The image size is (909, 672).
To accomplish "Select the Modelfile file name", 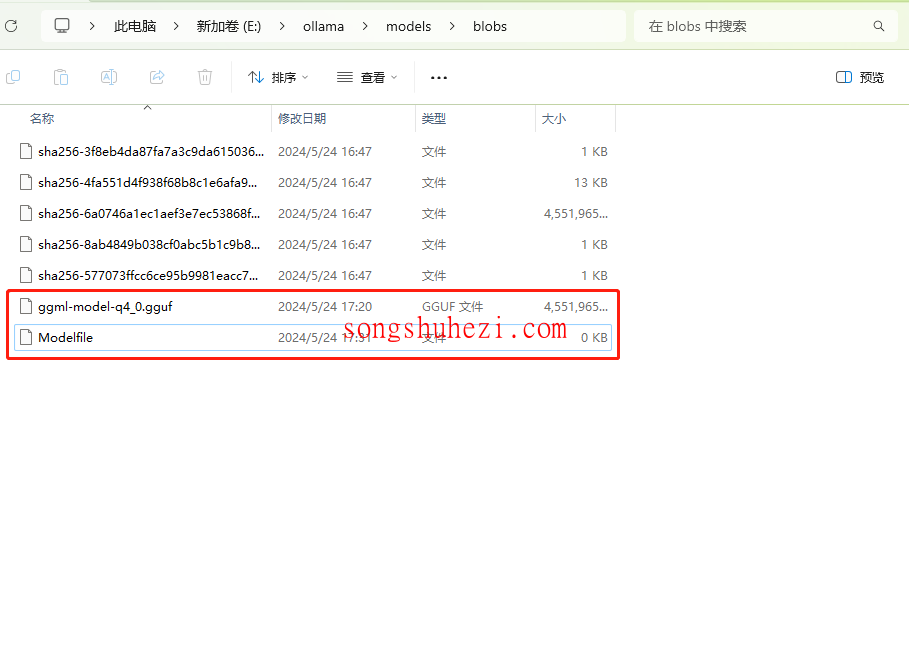I will coord(66,337).
